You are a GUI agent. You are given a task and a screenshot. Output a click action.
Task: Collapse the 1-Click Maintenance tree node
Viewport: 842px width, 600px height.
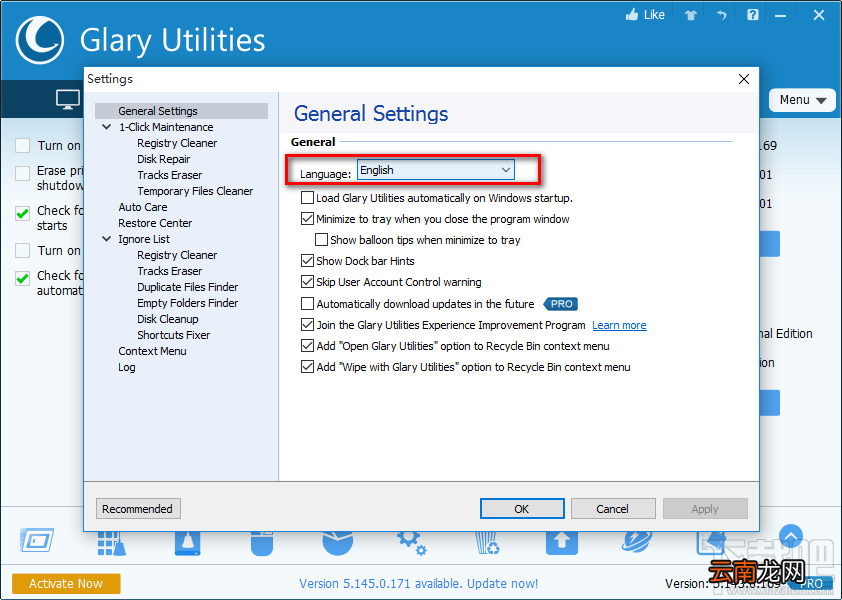click(x=107, y=127)
